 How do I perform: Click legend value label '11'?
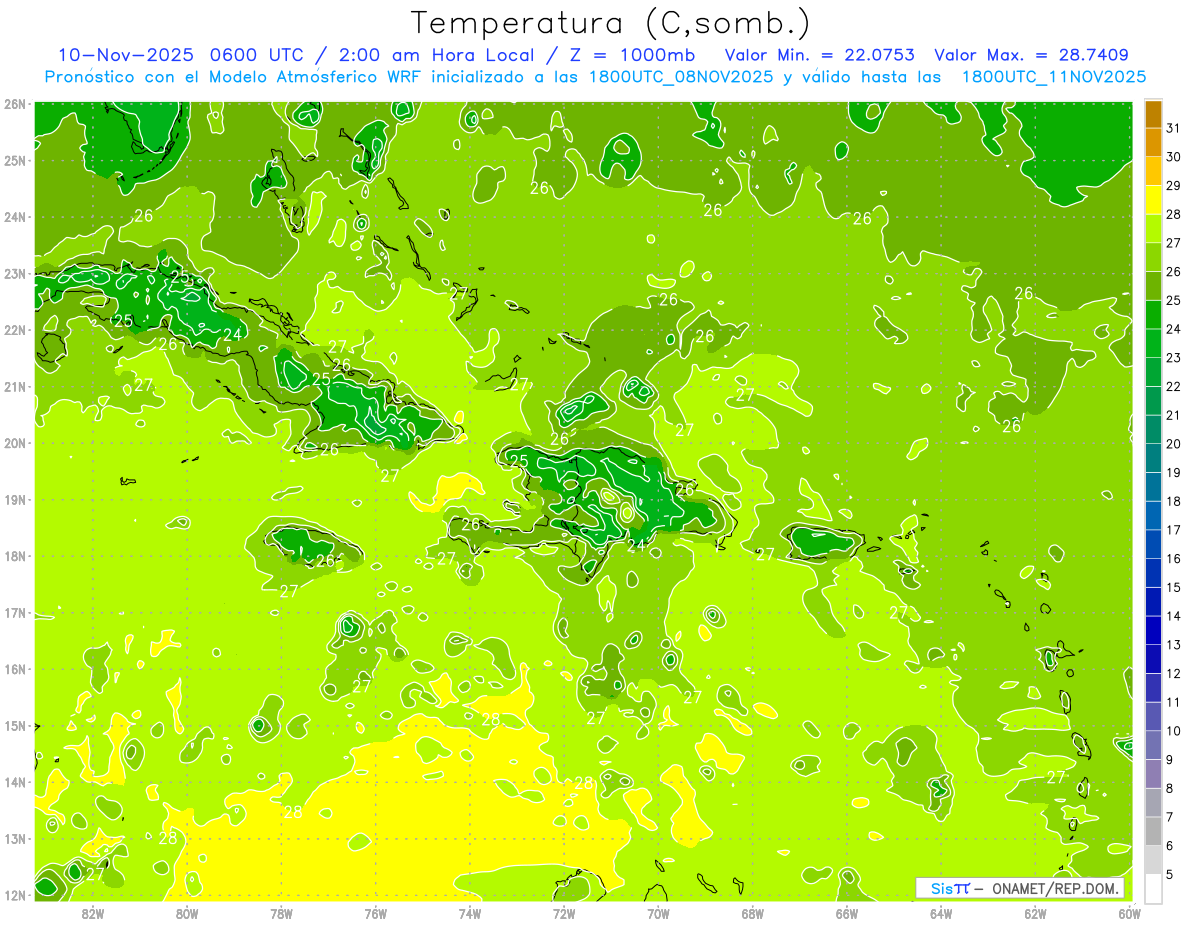click(x=1173, y=702)
